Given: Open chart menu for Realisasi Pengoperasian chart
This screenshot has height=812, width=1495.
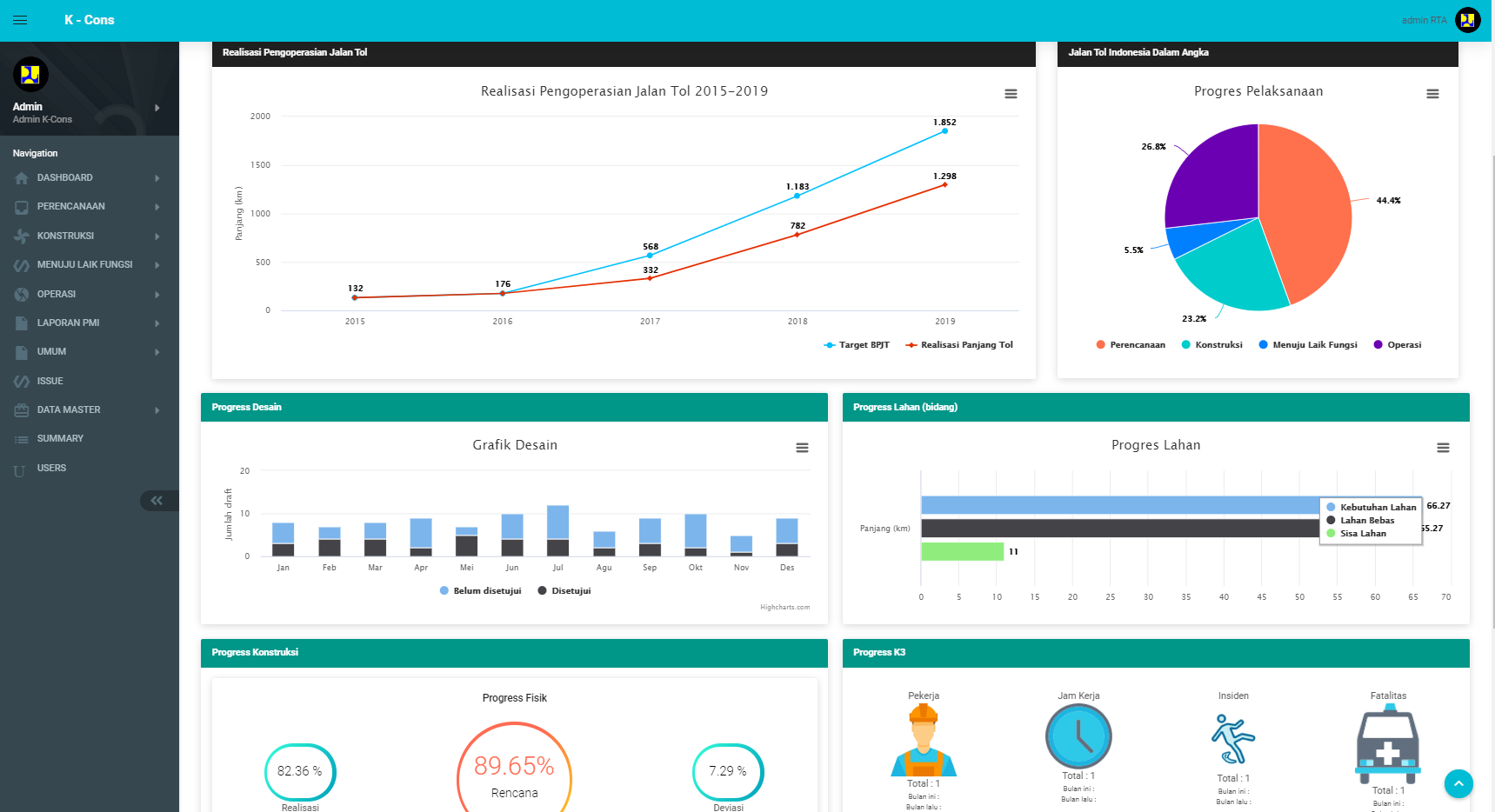Looking at the screenshot, I should point(1011,94).
